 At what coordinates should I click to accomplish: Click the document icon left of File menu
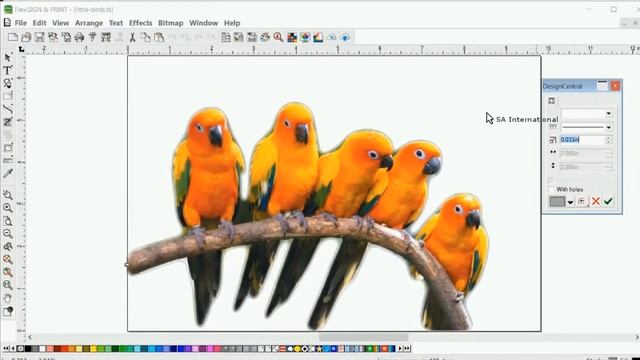[x=7, y=22]
